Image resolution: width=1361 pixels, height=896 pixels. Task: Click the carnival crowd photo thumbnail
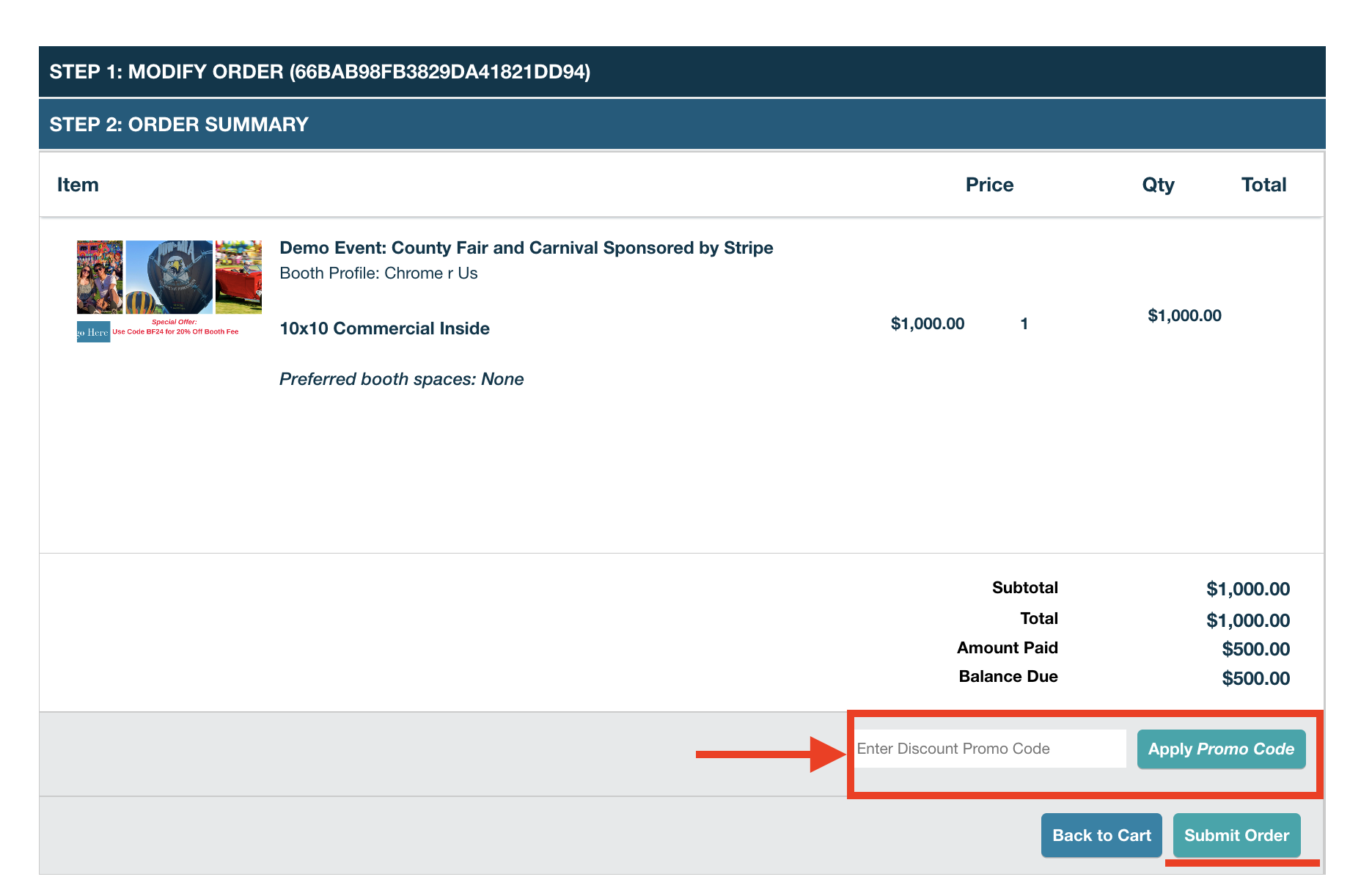coord(99,276)
